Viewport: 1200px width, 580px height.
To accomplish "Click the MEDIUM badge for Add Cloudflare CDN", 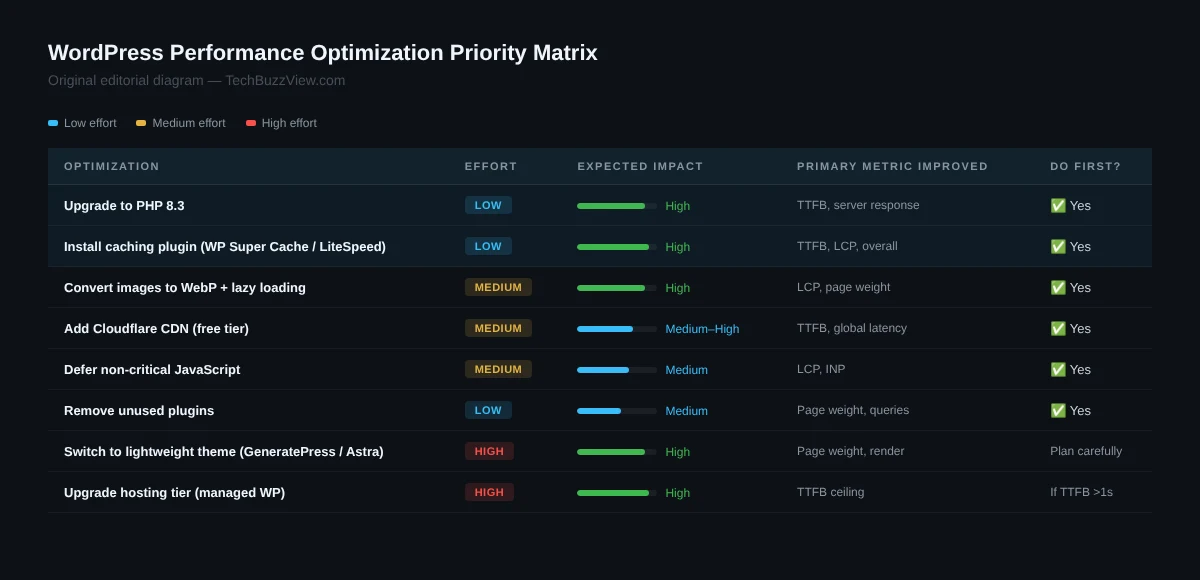I will click(x=498, y=328).
